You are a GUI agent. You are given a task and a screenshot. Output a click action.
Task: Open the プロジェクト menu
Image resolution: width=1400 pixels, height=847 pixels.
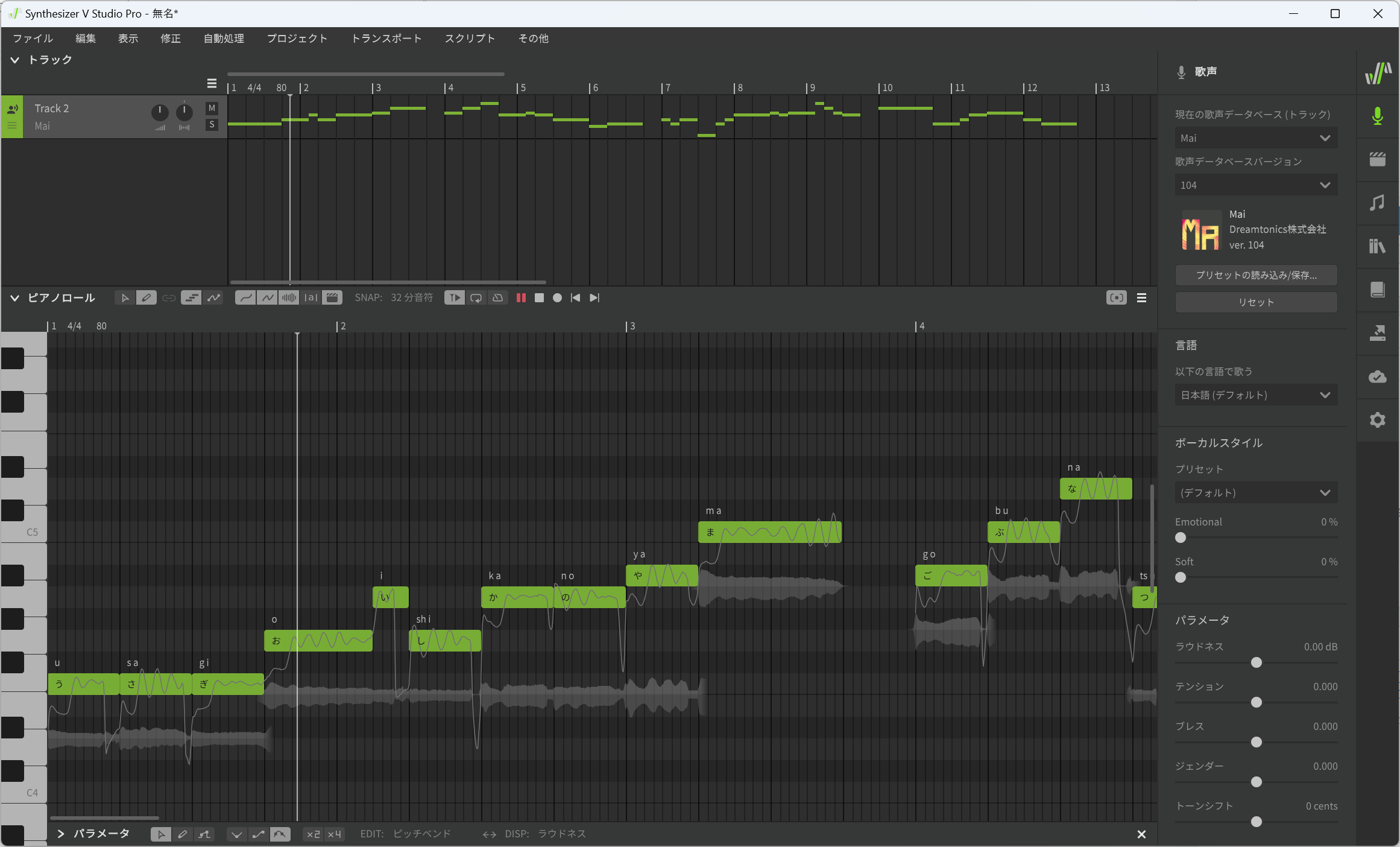pyautogui.click(x=297, y=39)
